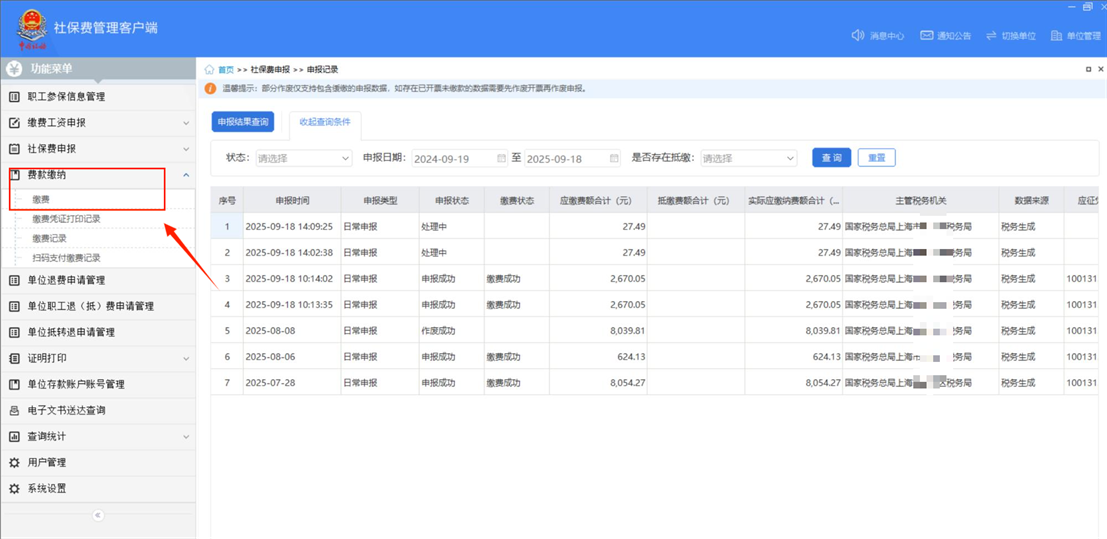Open 用户管理 user management menu
The width and height of the screenshot is (1107, 539).
(x=46, y=463)
